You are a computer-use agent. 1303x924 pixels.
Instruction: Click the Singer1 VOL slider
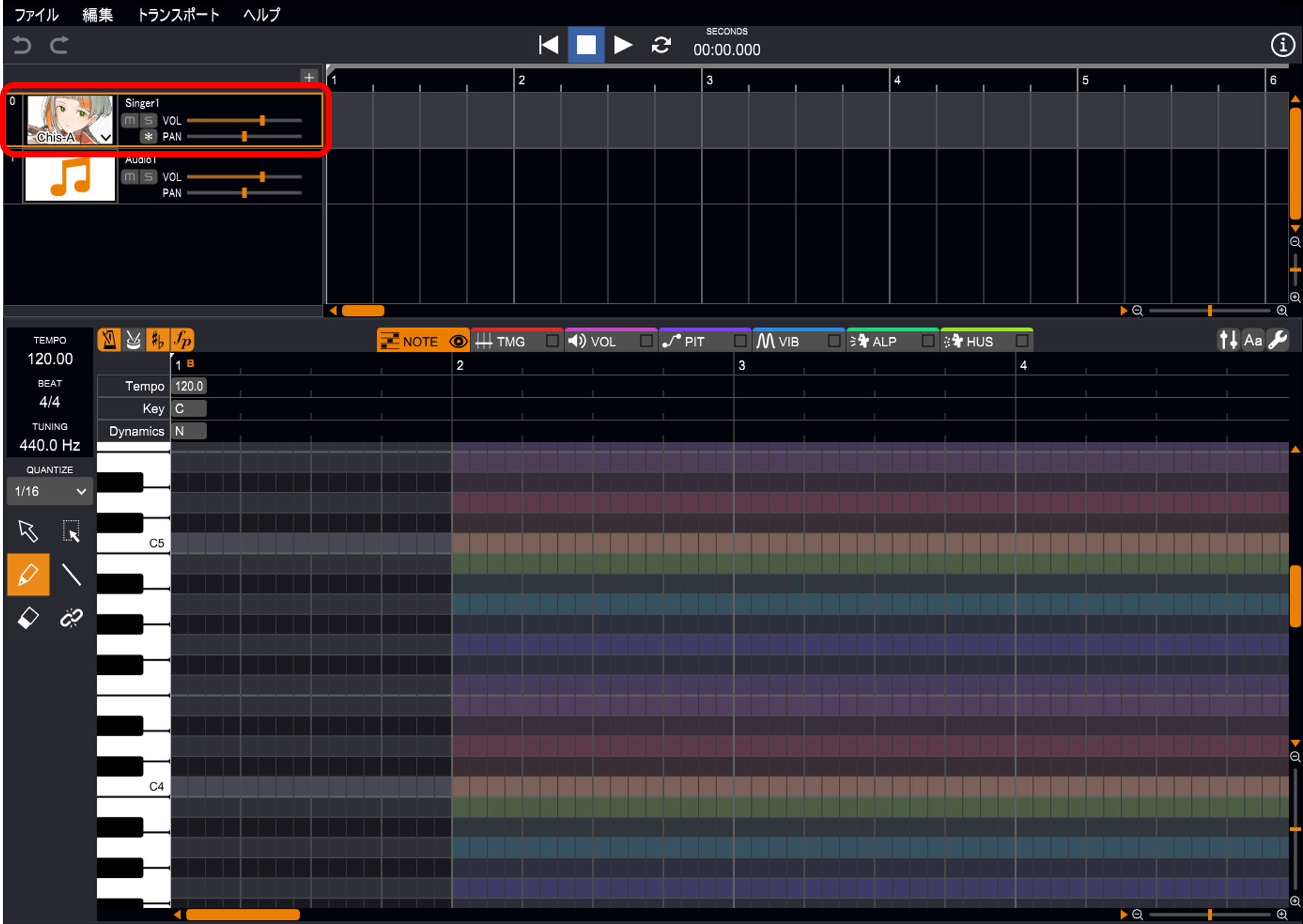coord(263,120)
